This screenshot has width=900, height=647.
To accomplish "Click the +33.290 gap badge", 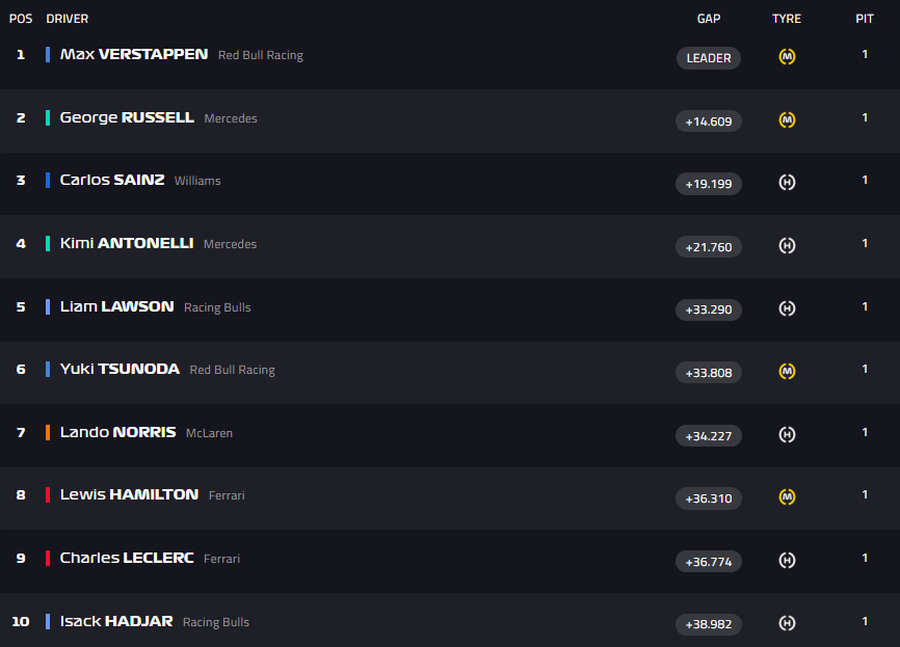I will tap(708, 310).
